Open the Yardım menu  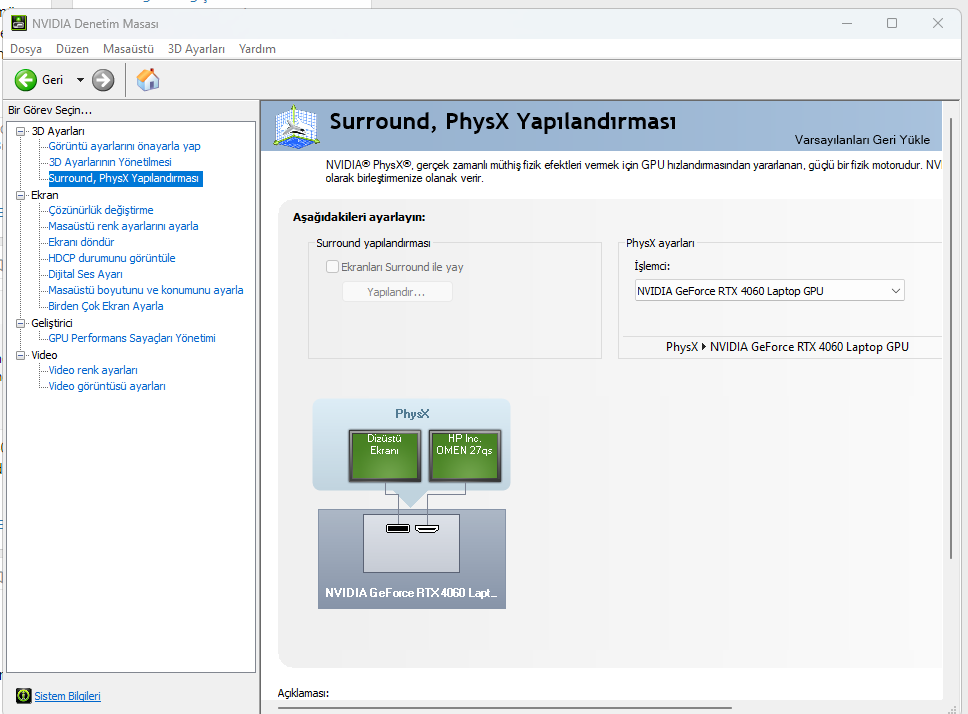click(257, 49)
